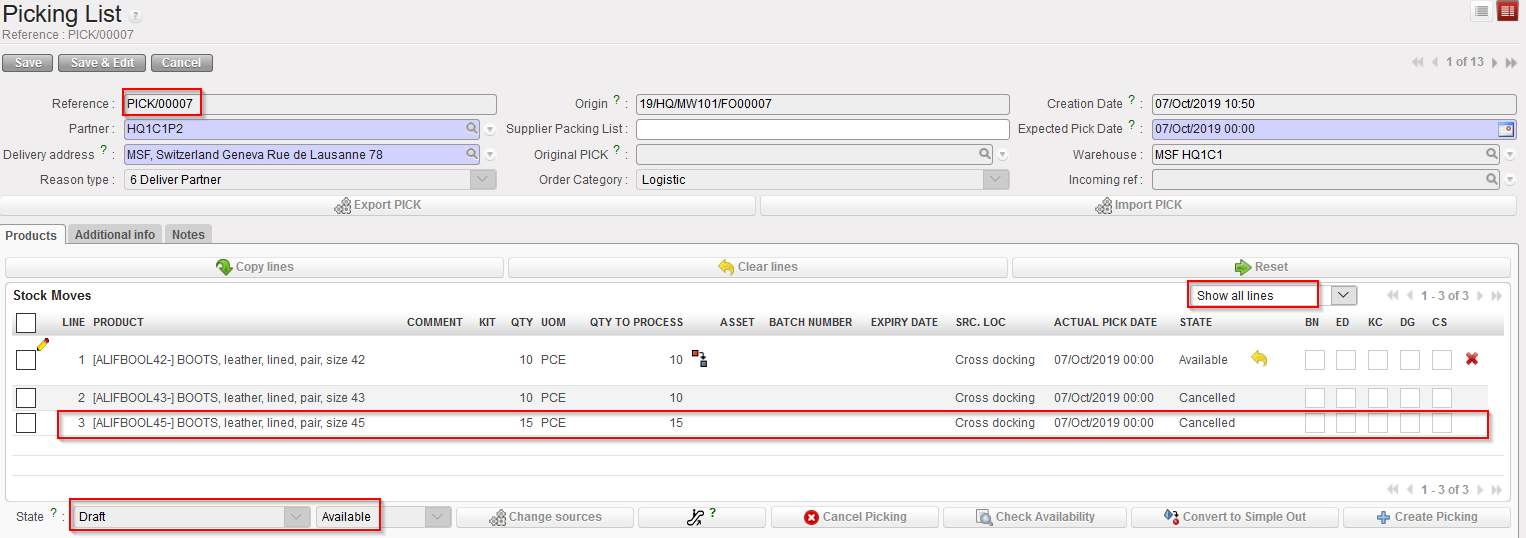
Task: Jump to last record arrow beside '1 of 13'
Action: (x=1511, y=62)
